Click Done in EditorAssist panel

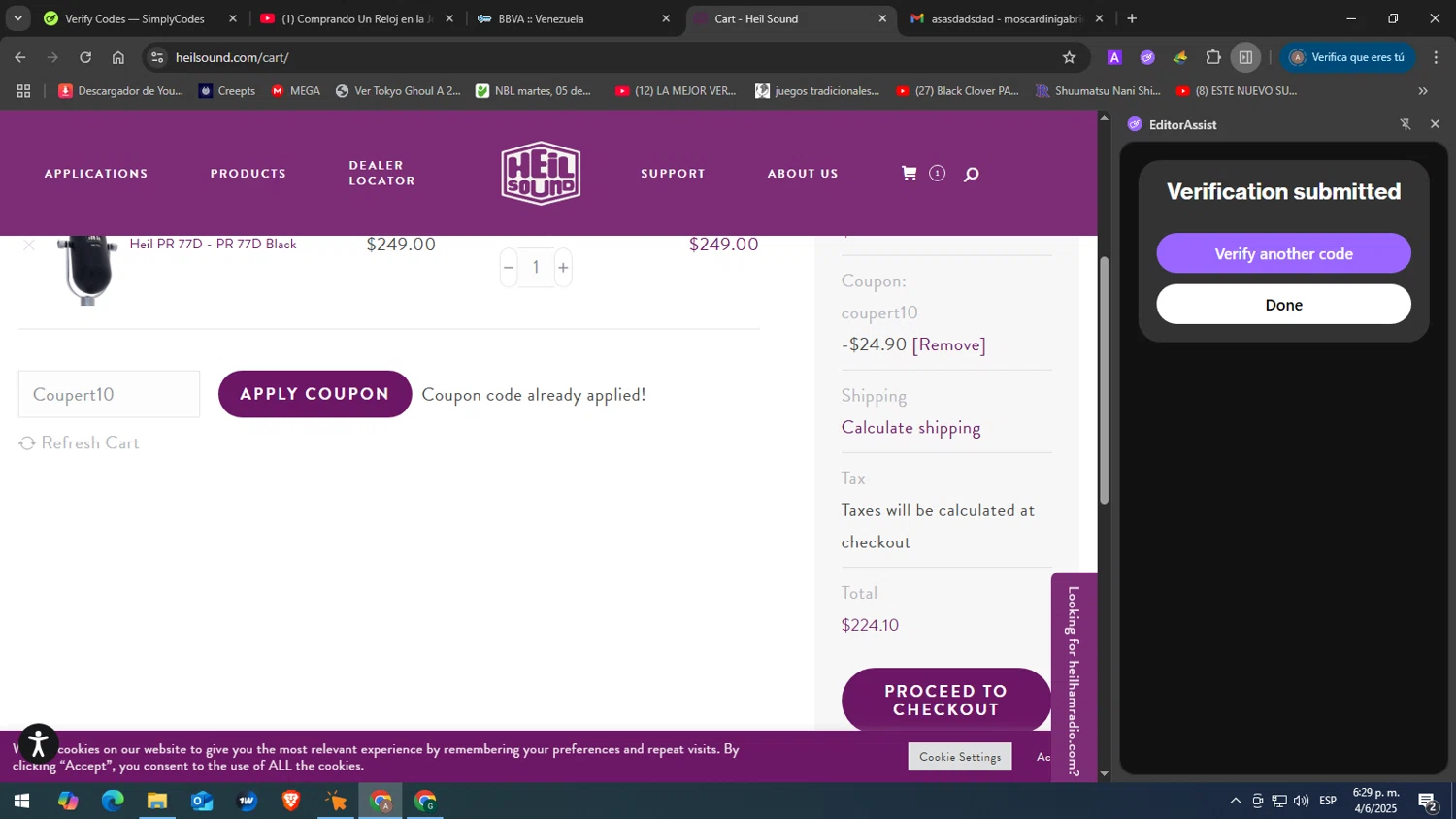pyautogui.click(x=1283, y=305)
